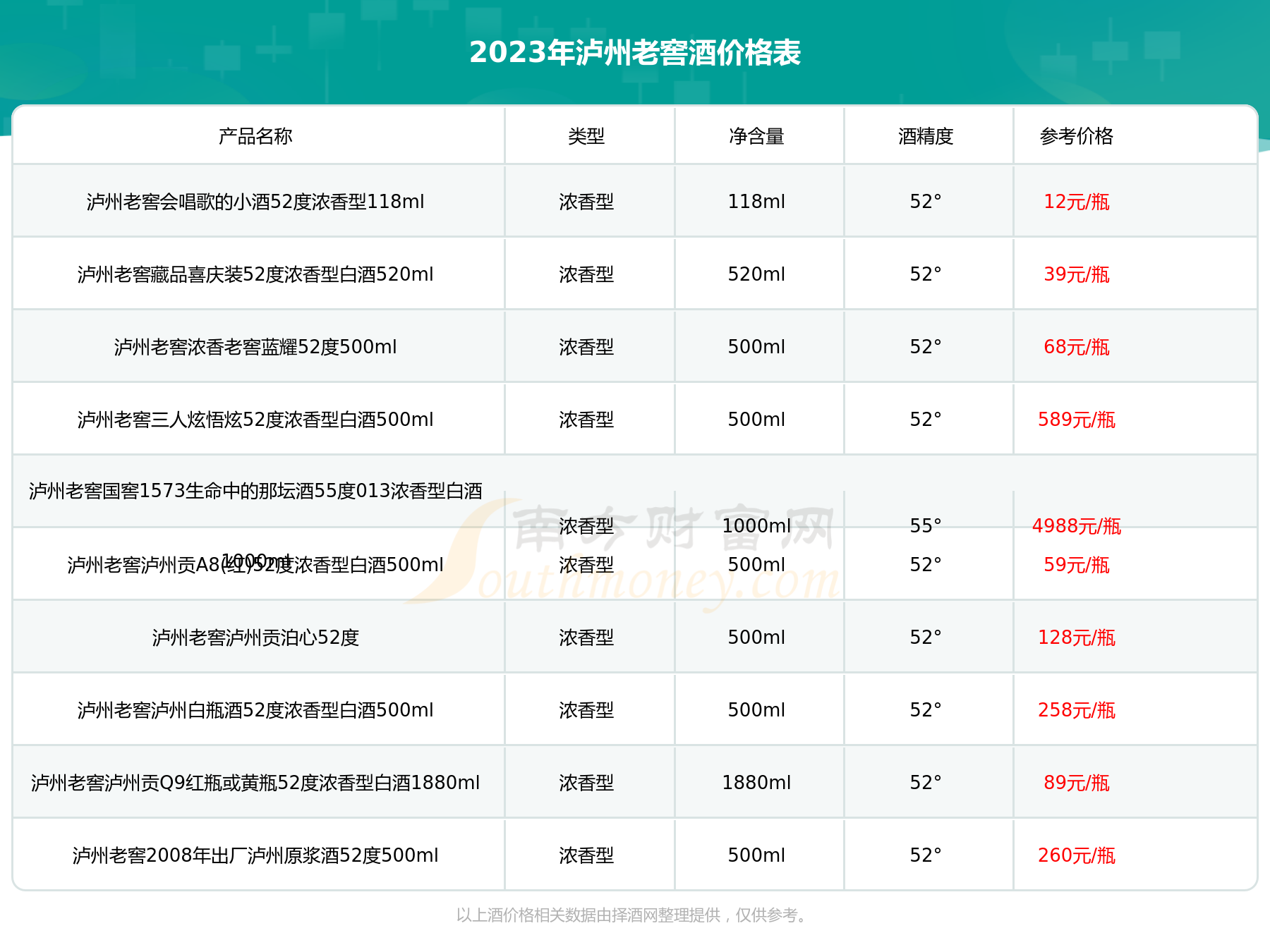Click the 260元/瓶 price
This screenshot has height=952, width=1270.
pyautogui.click(x=1077, y=855)
